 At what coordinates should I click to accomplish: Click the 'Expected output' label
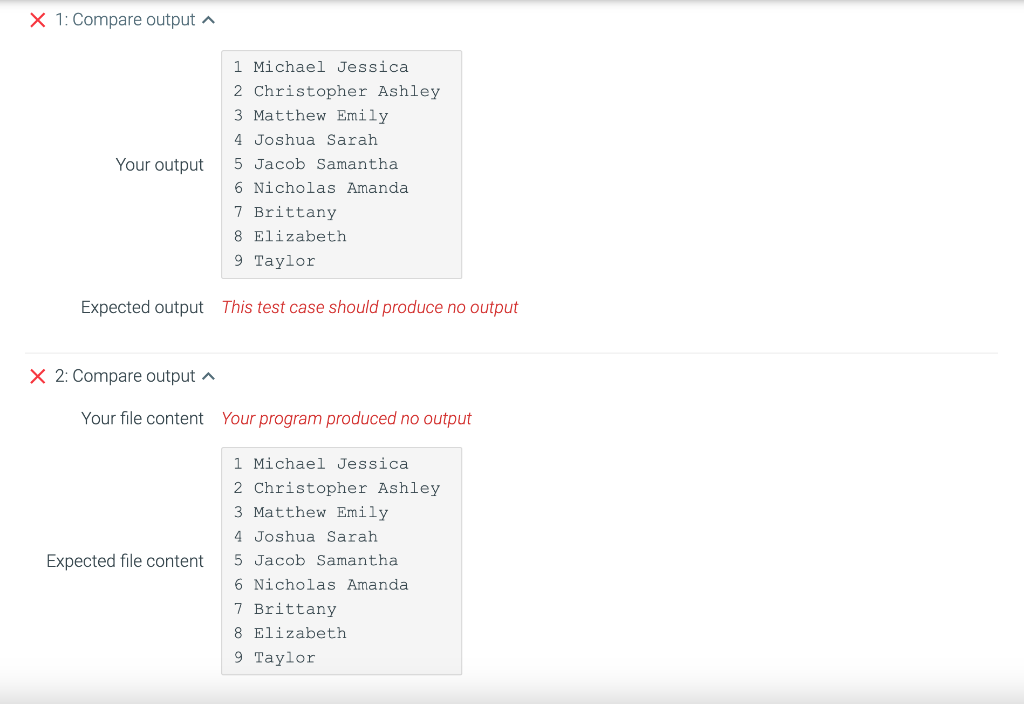point(142,307)
